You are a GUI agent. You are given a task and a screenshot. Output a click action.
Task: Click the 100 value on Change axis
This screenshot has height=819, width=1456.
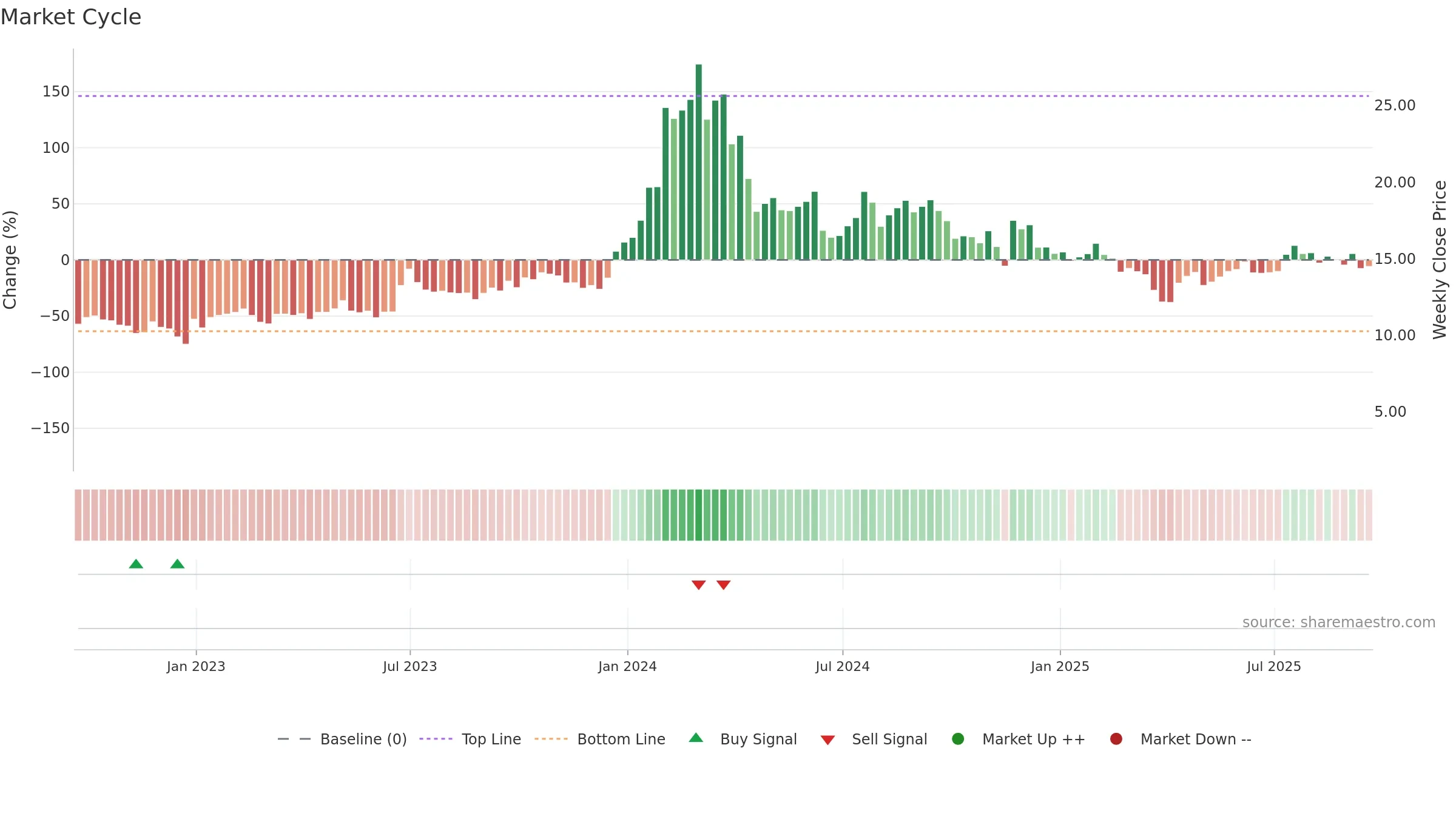coord(56,148)
